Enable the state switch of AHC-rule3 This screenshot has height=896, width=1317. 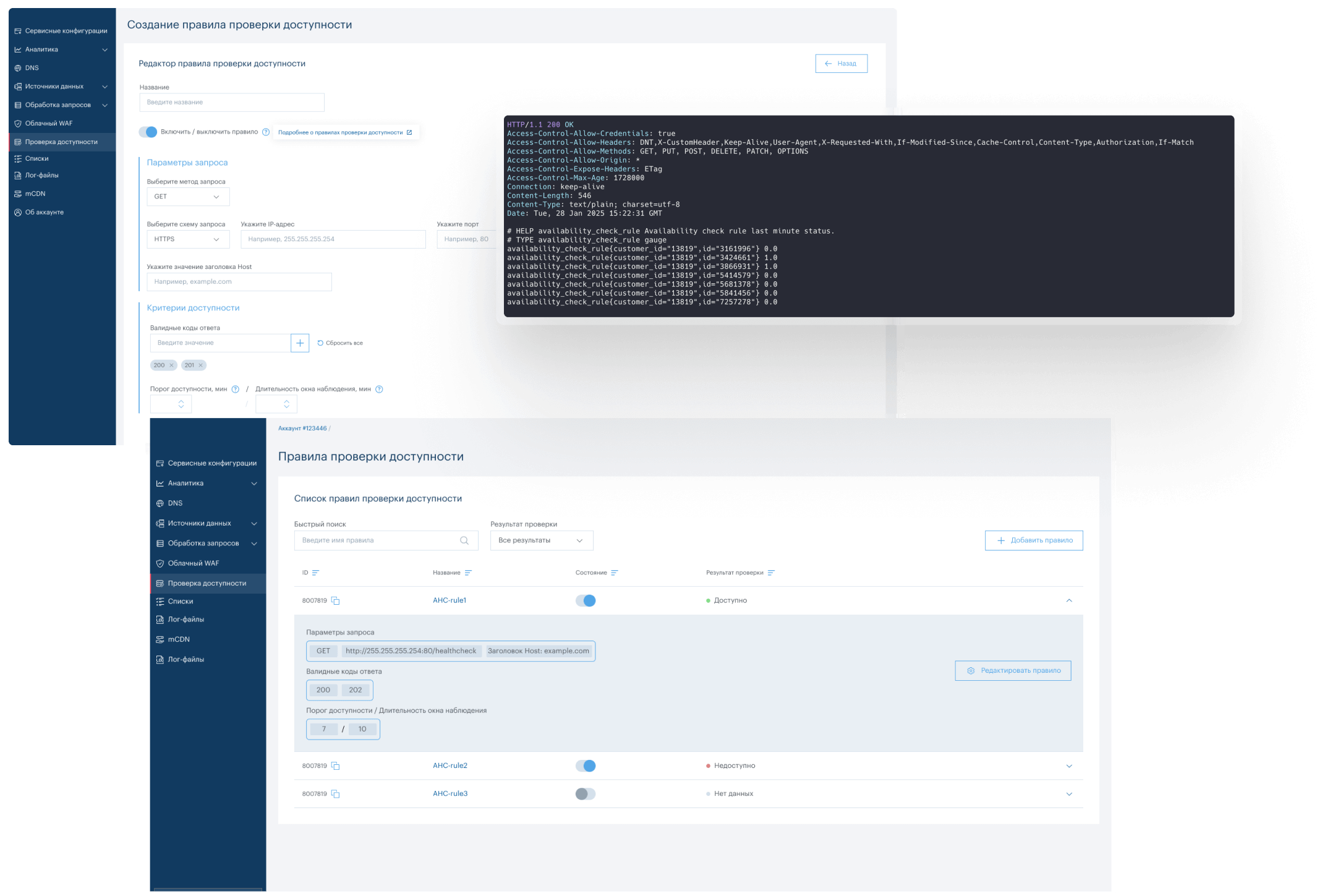pos(586,793)
